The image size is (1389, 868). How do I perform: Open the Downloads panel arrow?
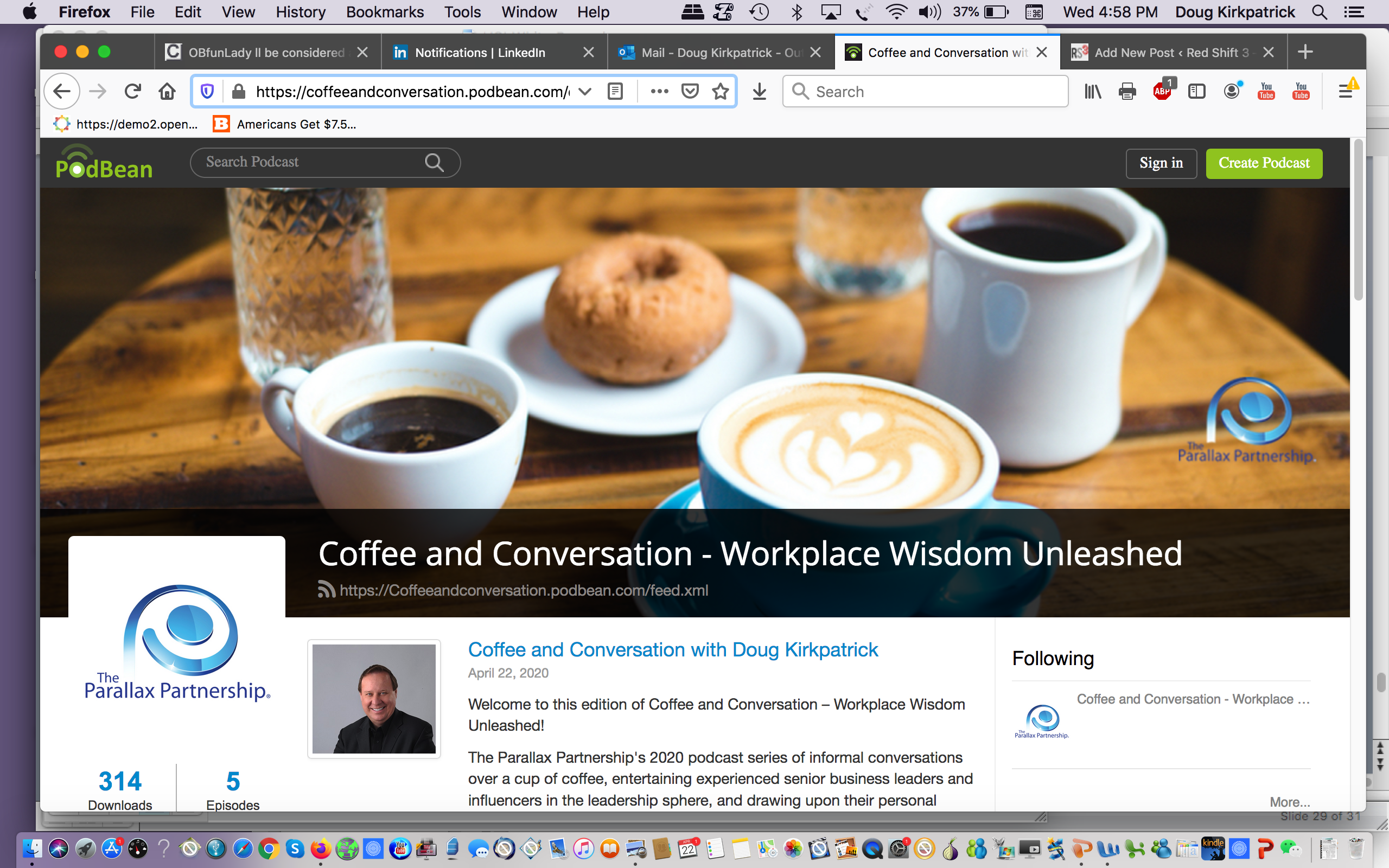tap(760, 91)
